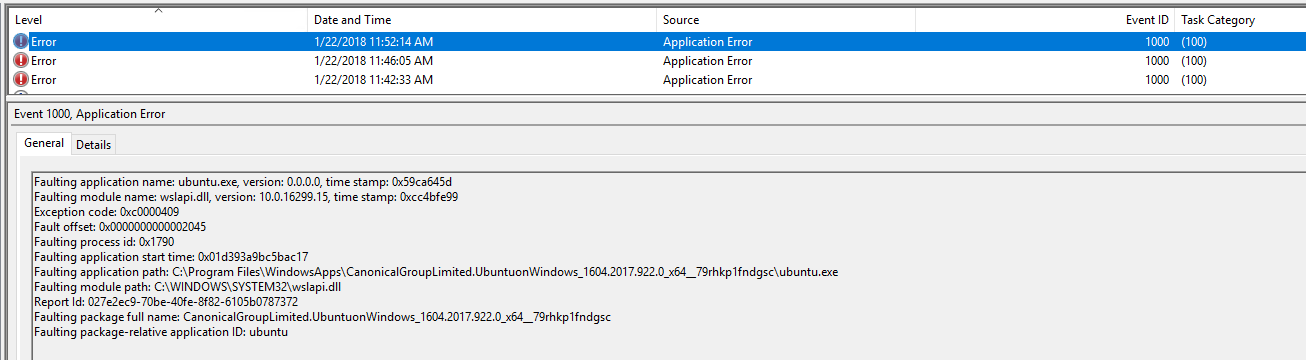
Task: Click the Report Id text line
Action: (166, 301)
